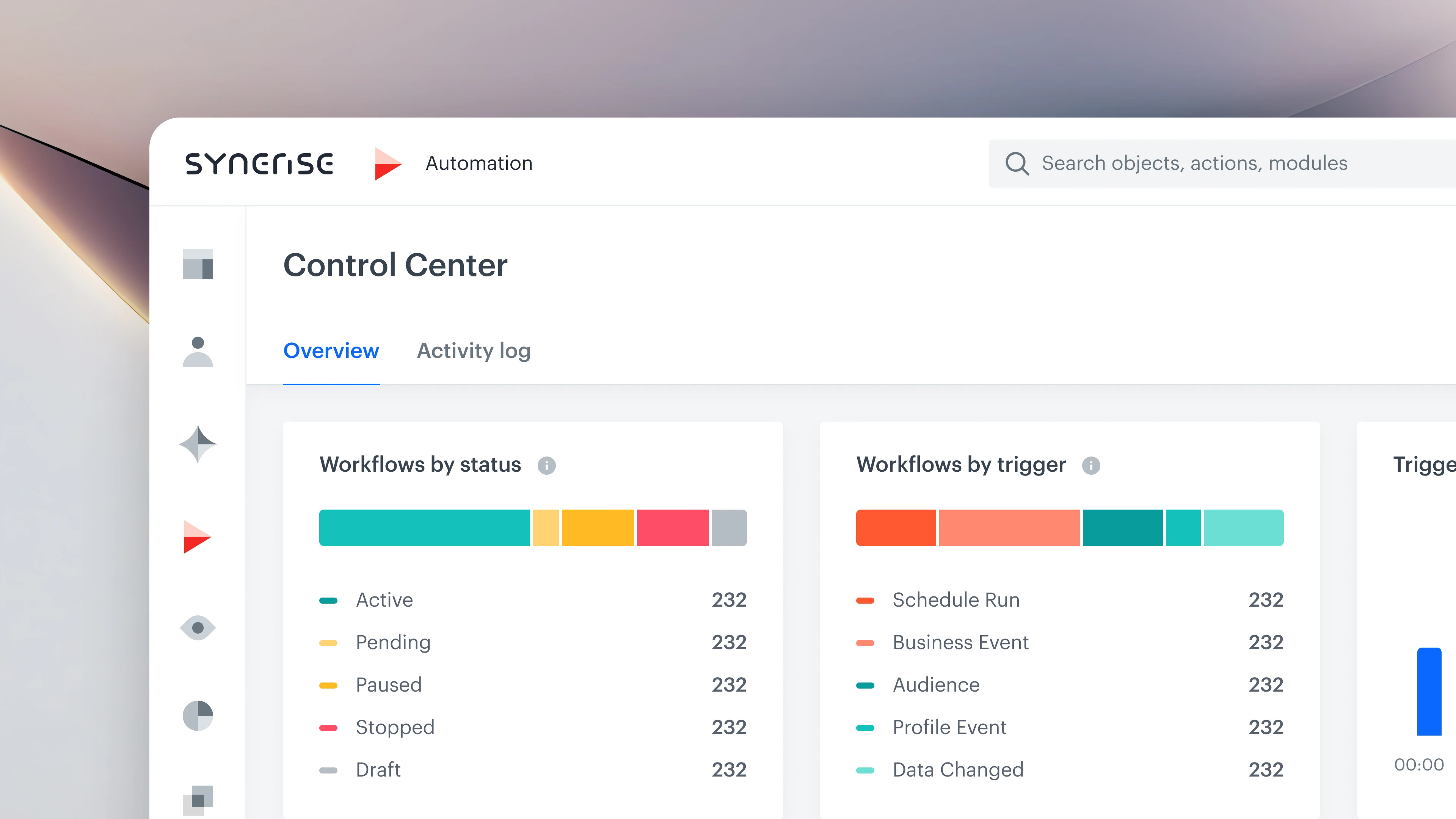Show info for Workflows by status

click(546, 466)
